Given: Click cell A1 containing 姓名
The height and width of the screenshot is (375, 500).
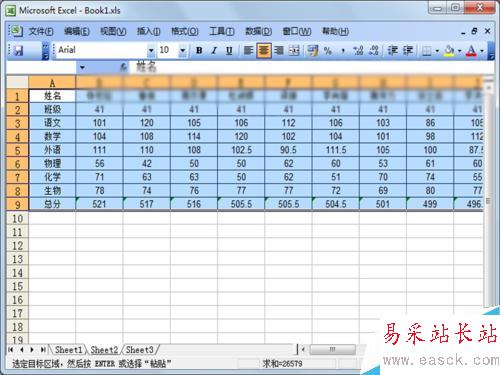Looking at the screenshot, I should click(x=52, y=96).
